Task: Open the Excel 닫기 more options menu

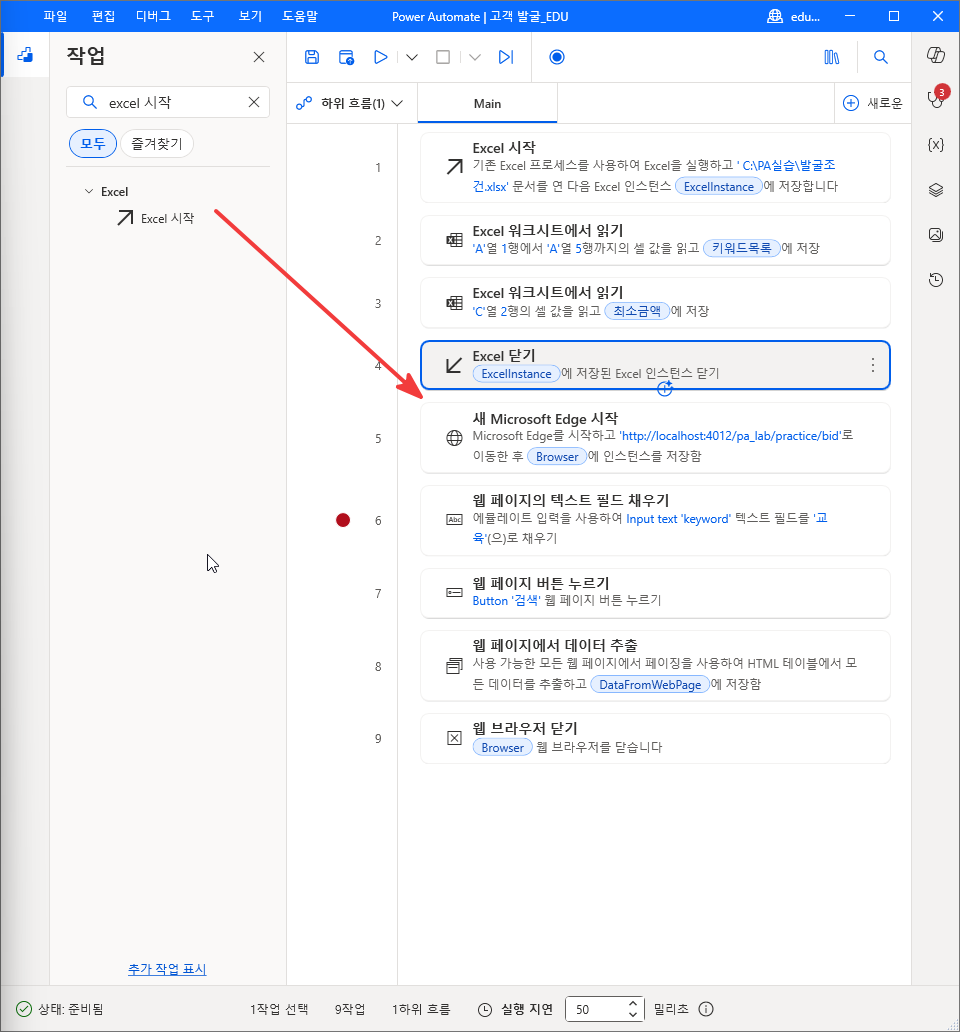Action: pos(872,365)
